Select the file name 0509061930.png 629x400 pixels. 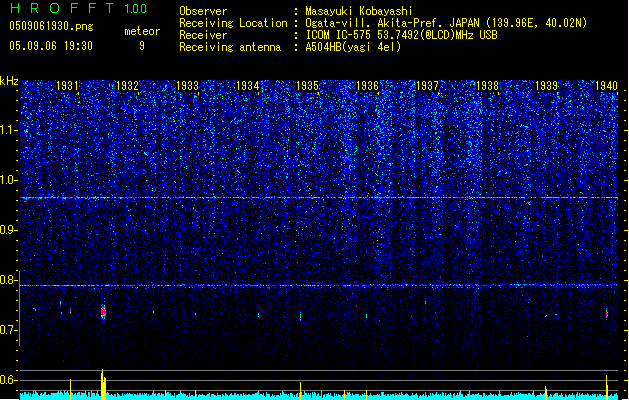(x=51, y=26)
